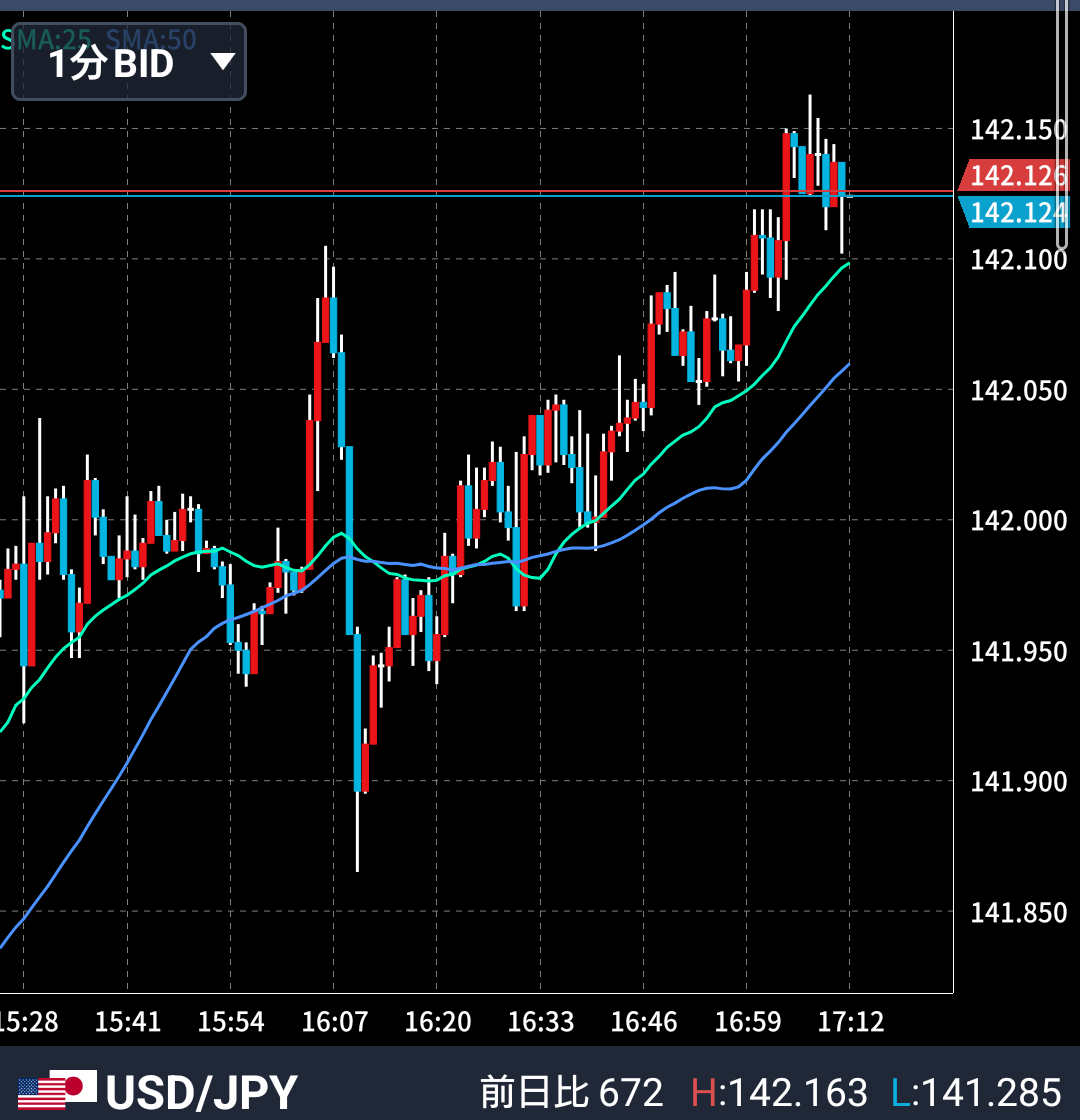
Task: Click the blue 142.124 price tag
Action: pyautogui.click(x=1014, y=212)
